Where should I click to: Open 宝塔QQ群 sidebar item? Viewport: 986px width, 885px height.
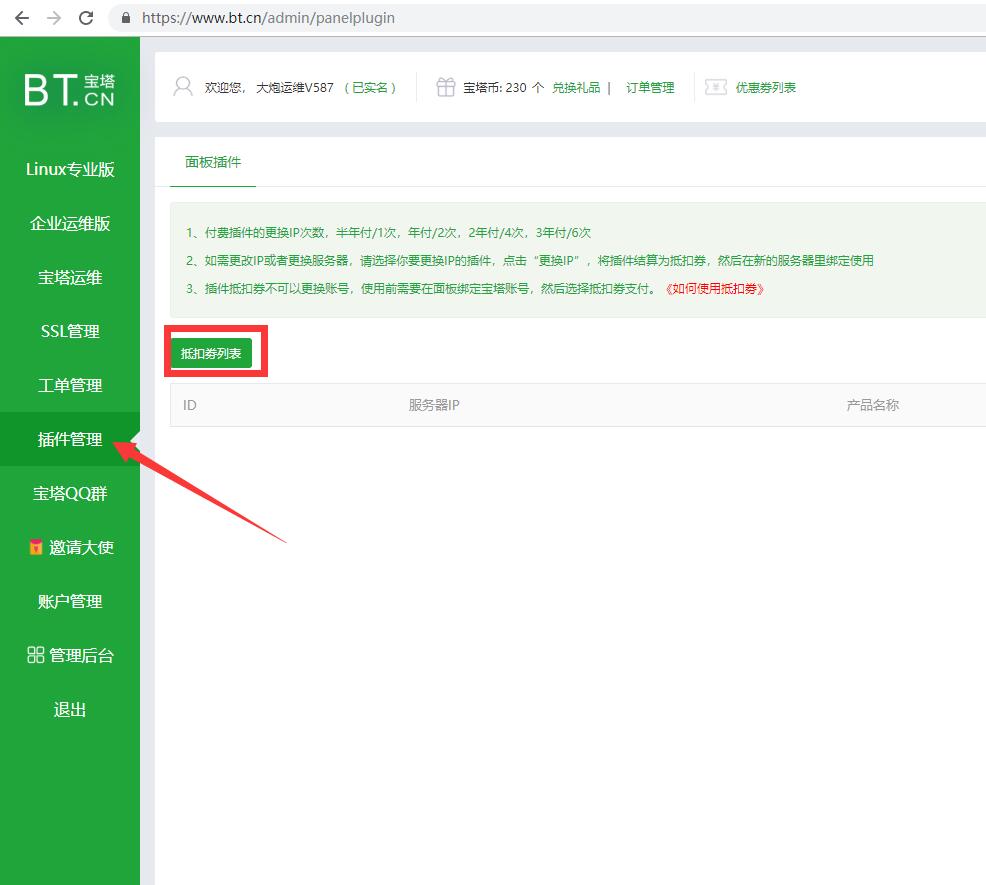[x=70, y=493]
